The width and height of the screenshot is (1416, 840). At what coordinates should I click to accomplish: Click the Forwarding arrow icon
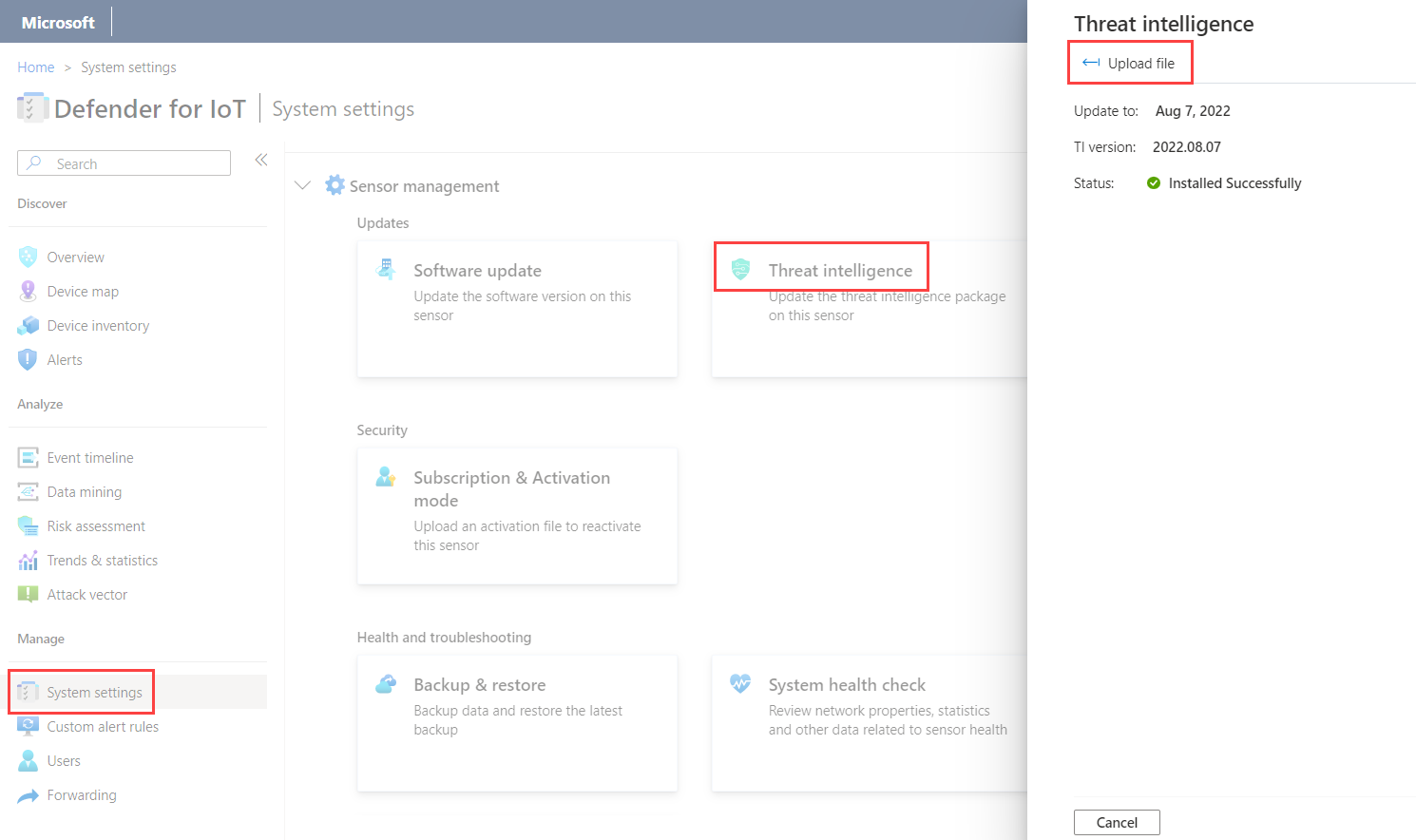click(28, 795)
